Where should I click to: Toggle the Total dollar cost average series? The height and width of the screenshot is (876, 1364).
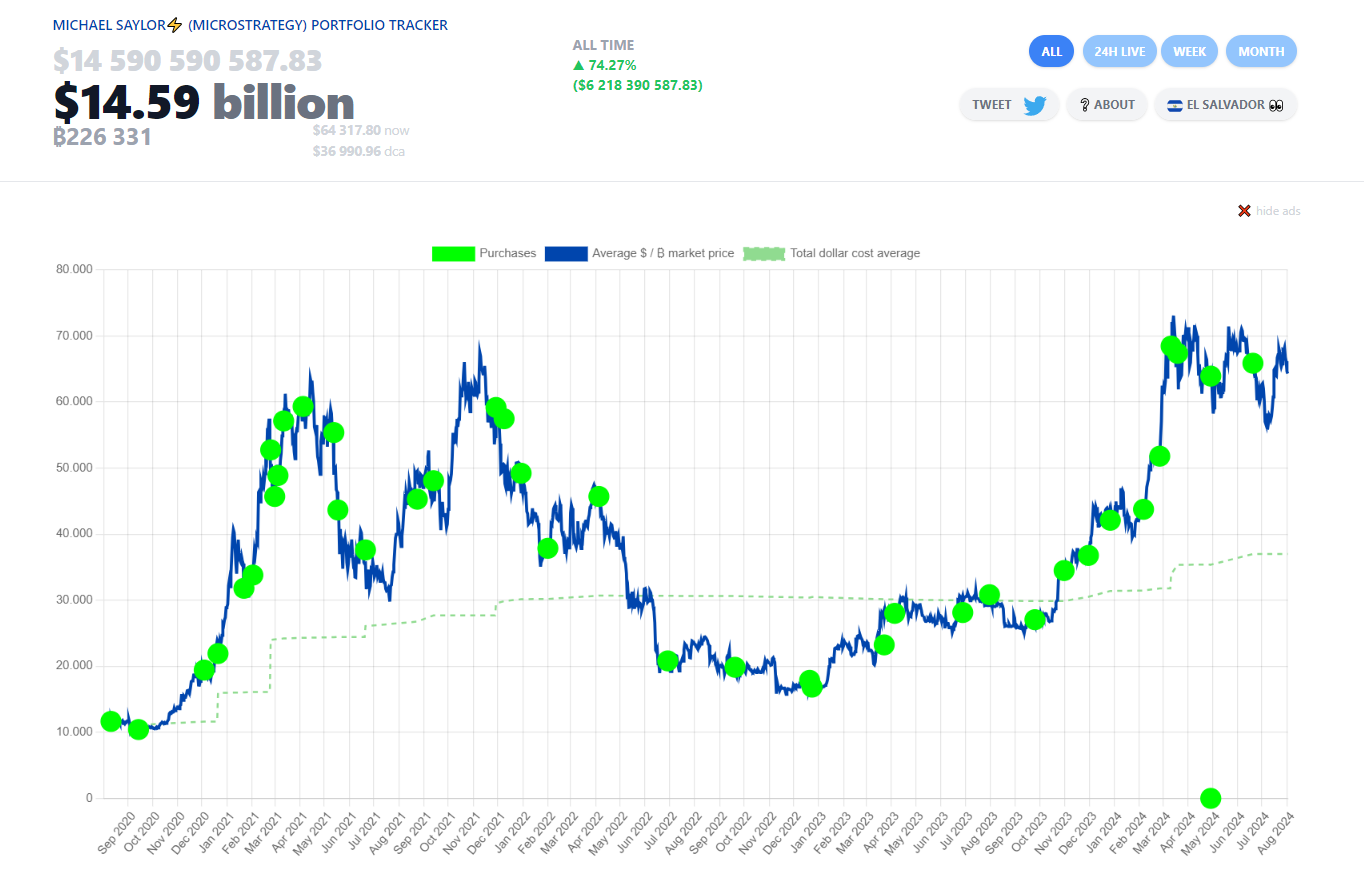click(x=830, y=253)
